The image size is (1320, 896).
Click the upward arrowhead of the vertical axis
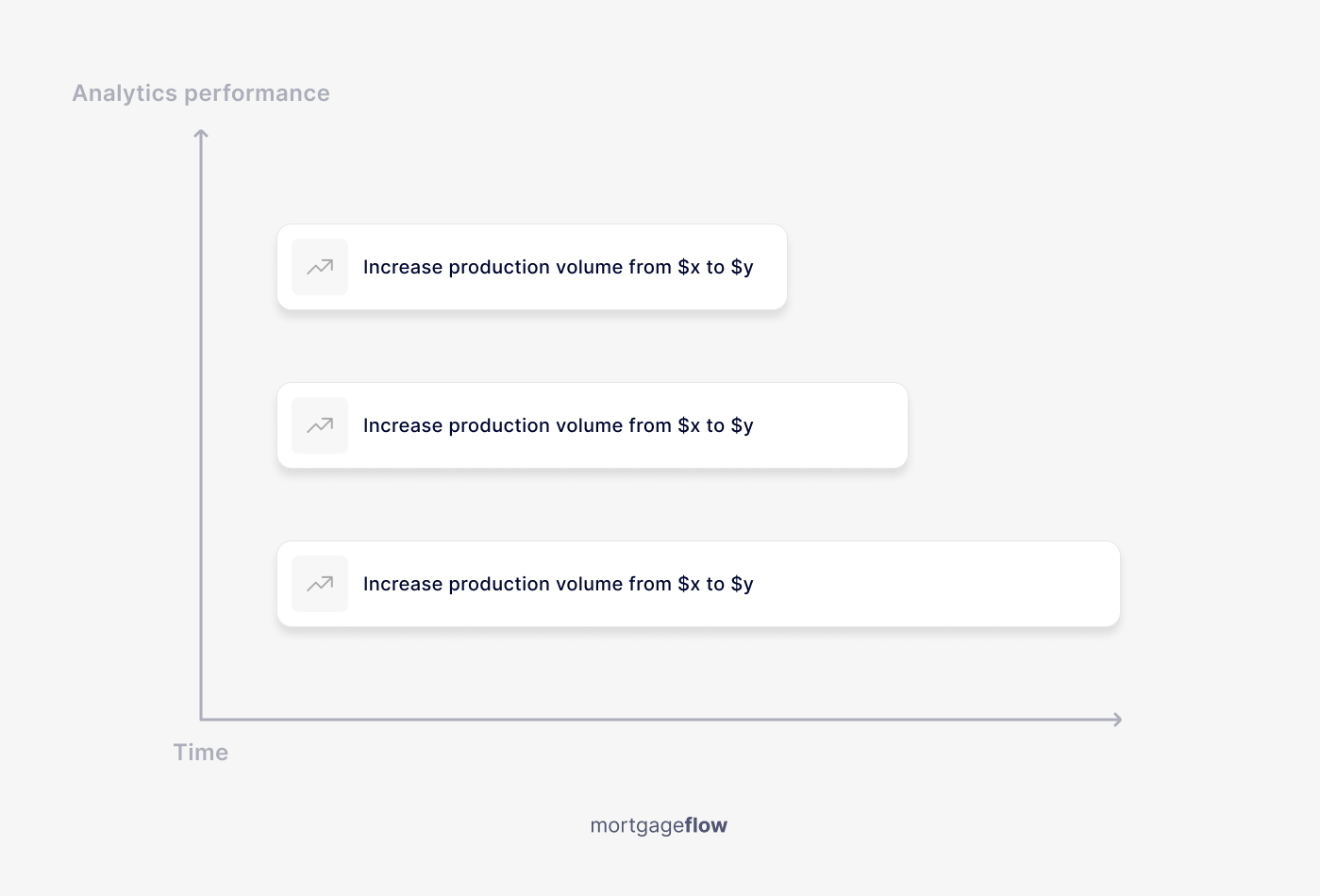tap(201, 135)
